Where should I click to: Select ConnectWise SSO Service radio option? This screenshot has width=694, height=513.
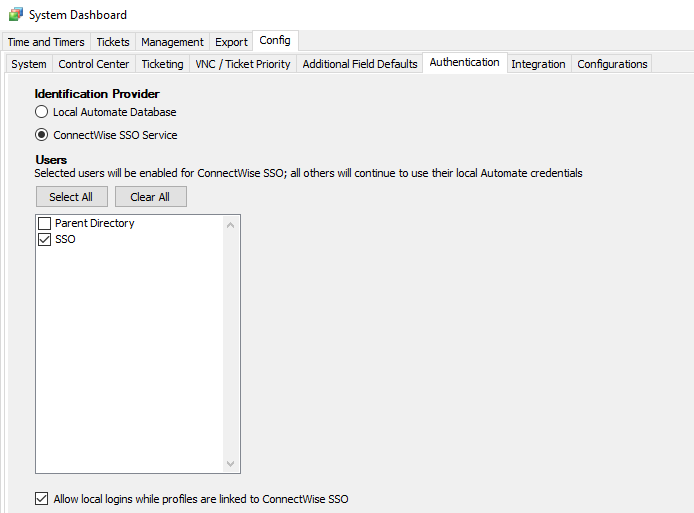click(x=42, y=135)
